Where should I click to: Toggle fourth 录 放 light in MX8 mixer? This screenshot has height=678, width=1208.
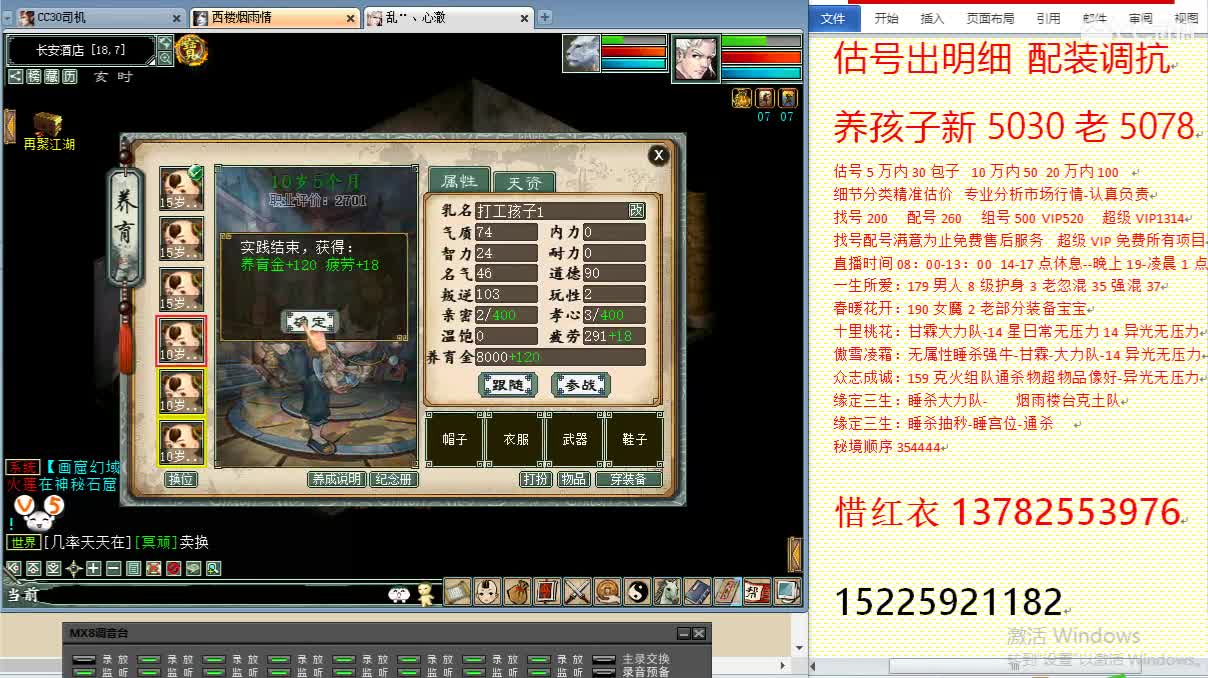278,660
